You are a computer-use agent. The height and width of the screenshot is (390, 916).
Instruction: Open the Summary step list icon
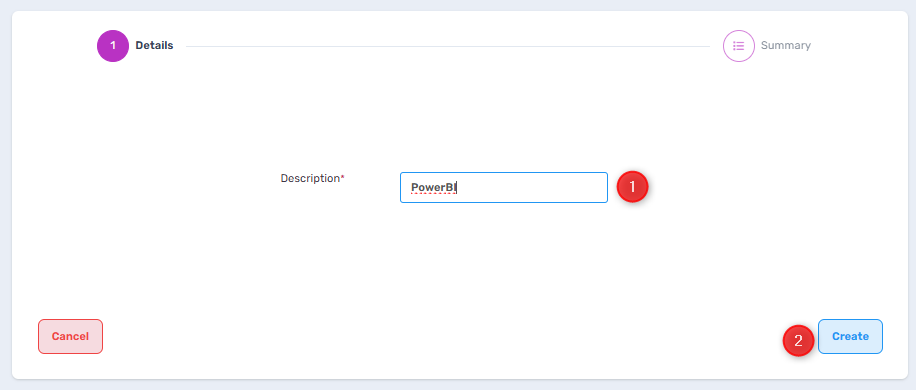(x=738, y=46)
